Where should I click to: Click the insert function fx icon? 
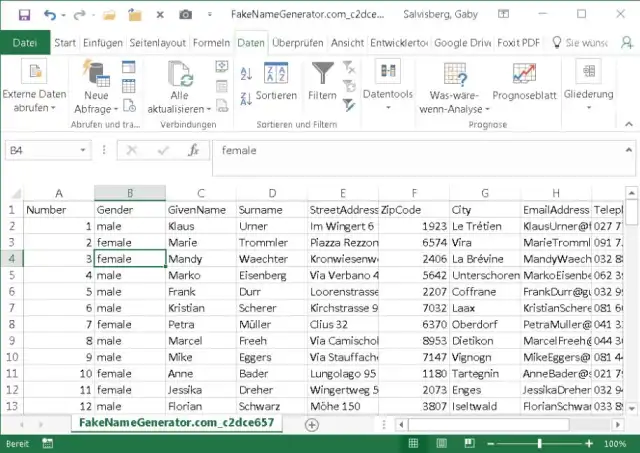click(x=194, y=150)
